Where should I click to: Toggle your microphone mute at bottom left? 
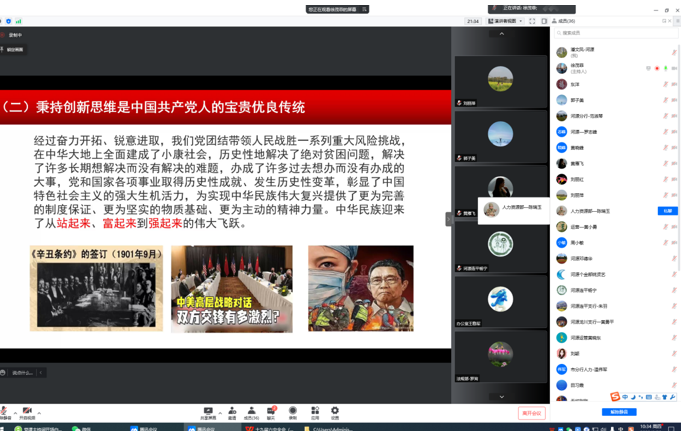(x=7, y=411)
